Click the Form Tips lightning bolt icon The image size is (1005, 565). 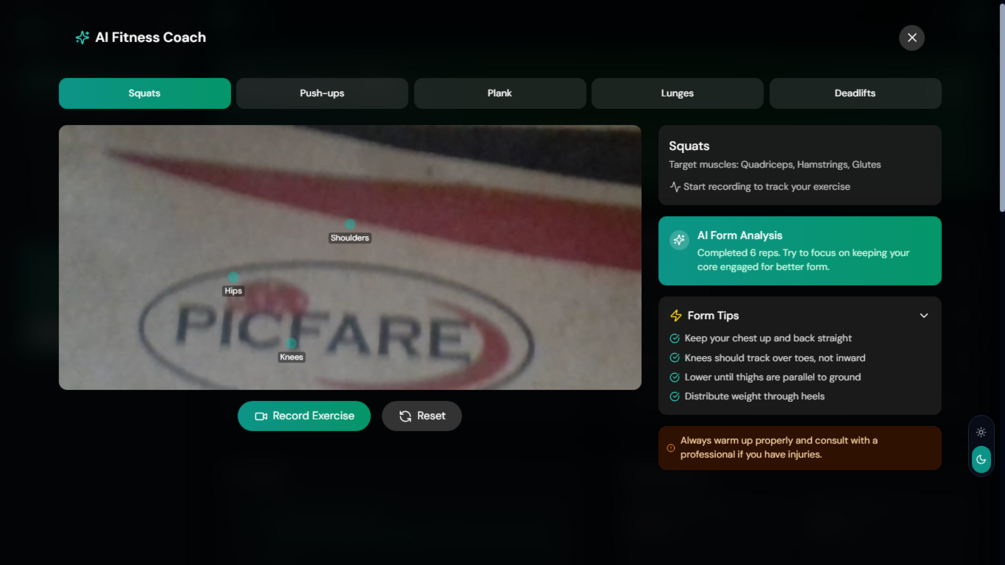click(676, 316)
